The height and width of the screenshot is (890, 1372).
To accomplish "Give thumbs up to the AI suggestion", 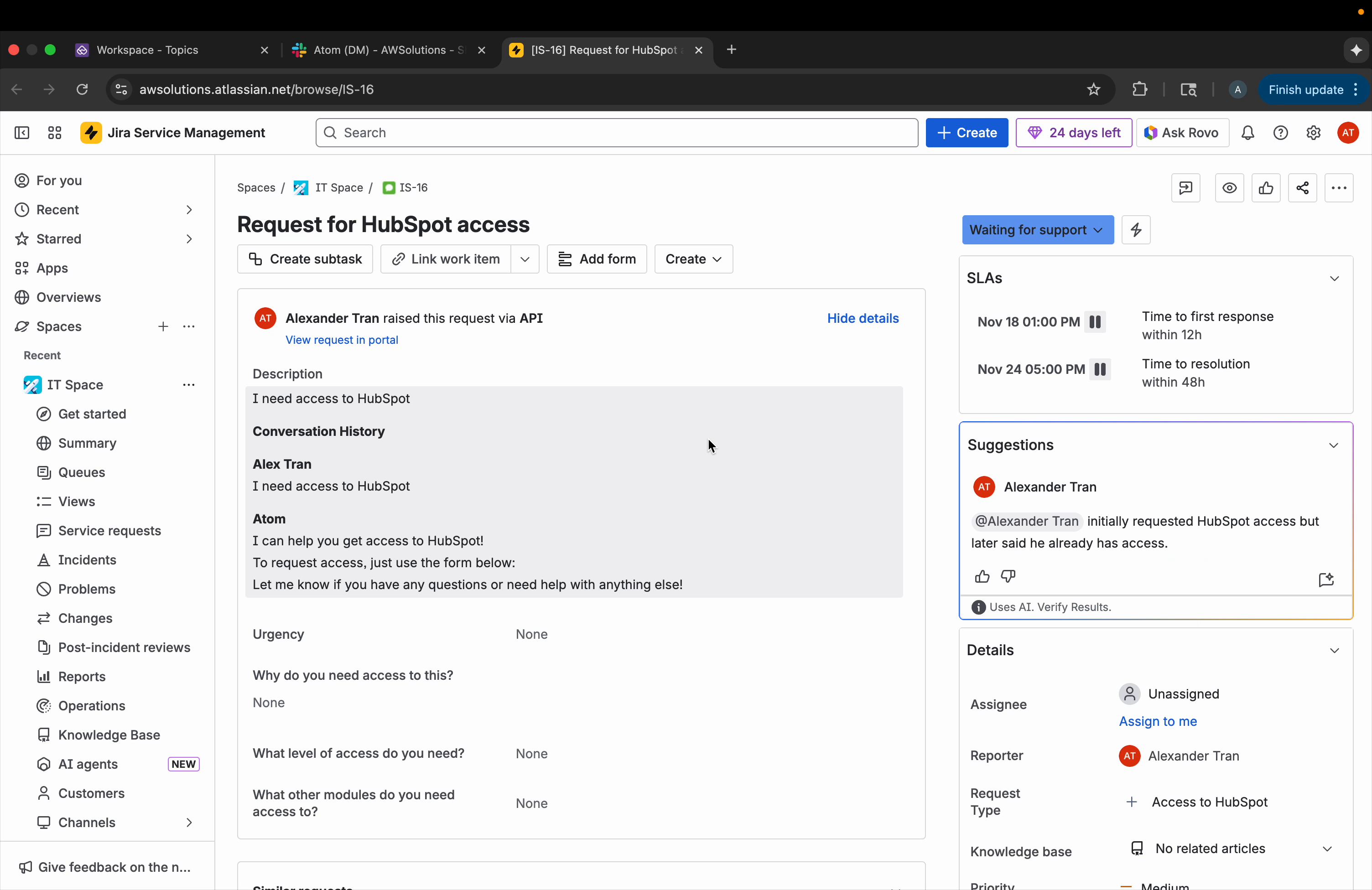I will point(981,576).
